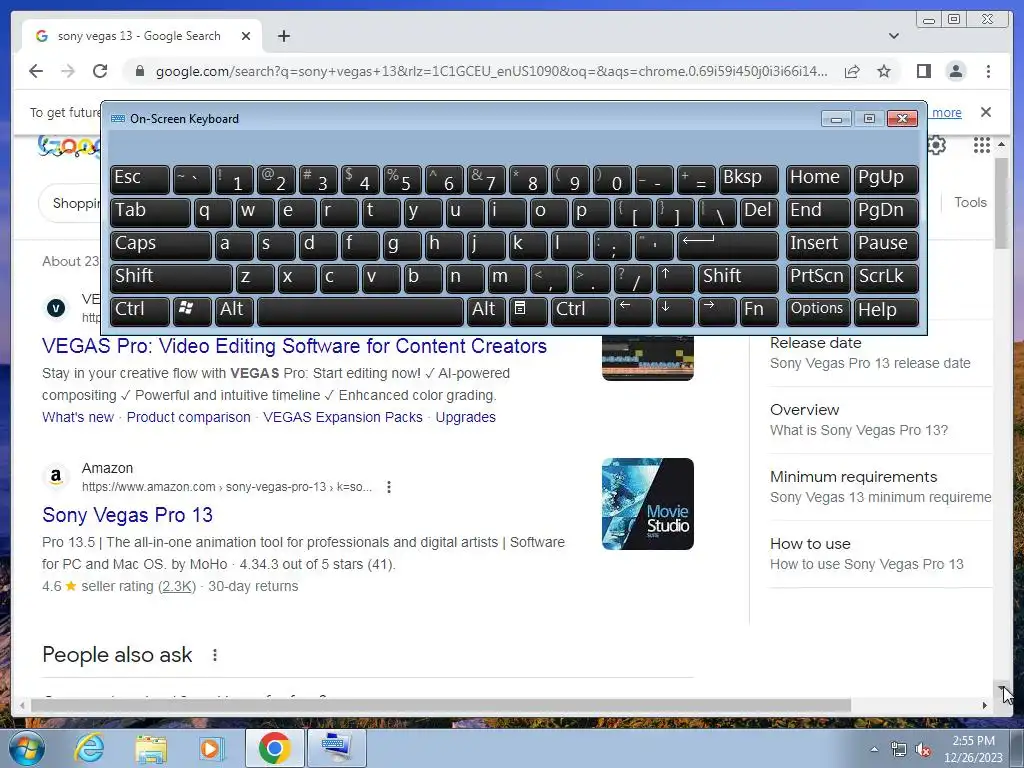This screenshot has width=1024, height=768.
Task: Toggle ScrLk key on keyboard
Action: [x=886, y=278]
